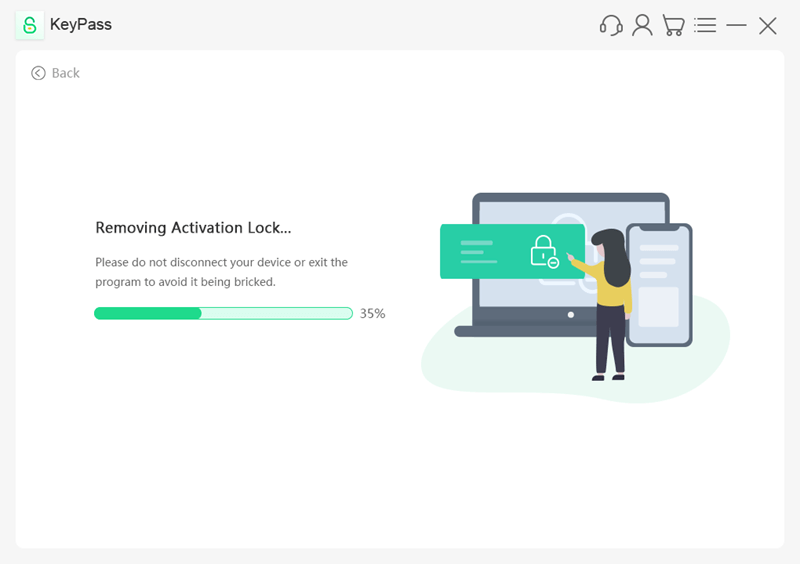Viewport: 800px width, 564px height.
Task: Click the padlock icon in the illustration
Action: [544, 251]
